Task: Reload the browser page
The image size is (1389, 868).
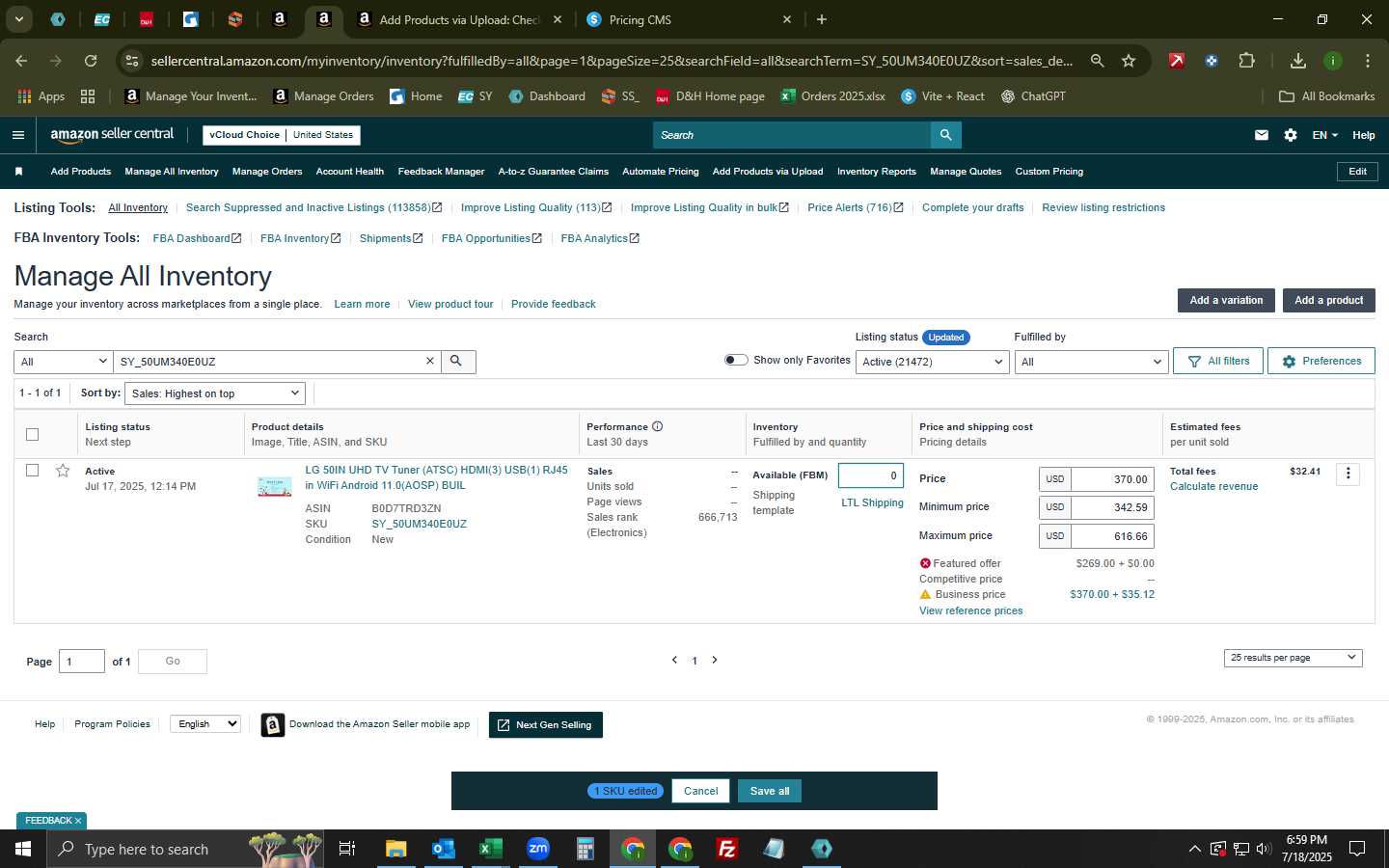Action: click(x=91, y=61)
